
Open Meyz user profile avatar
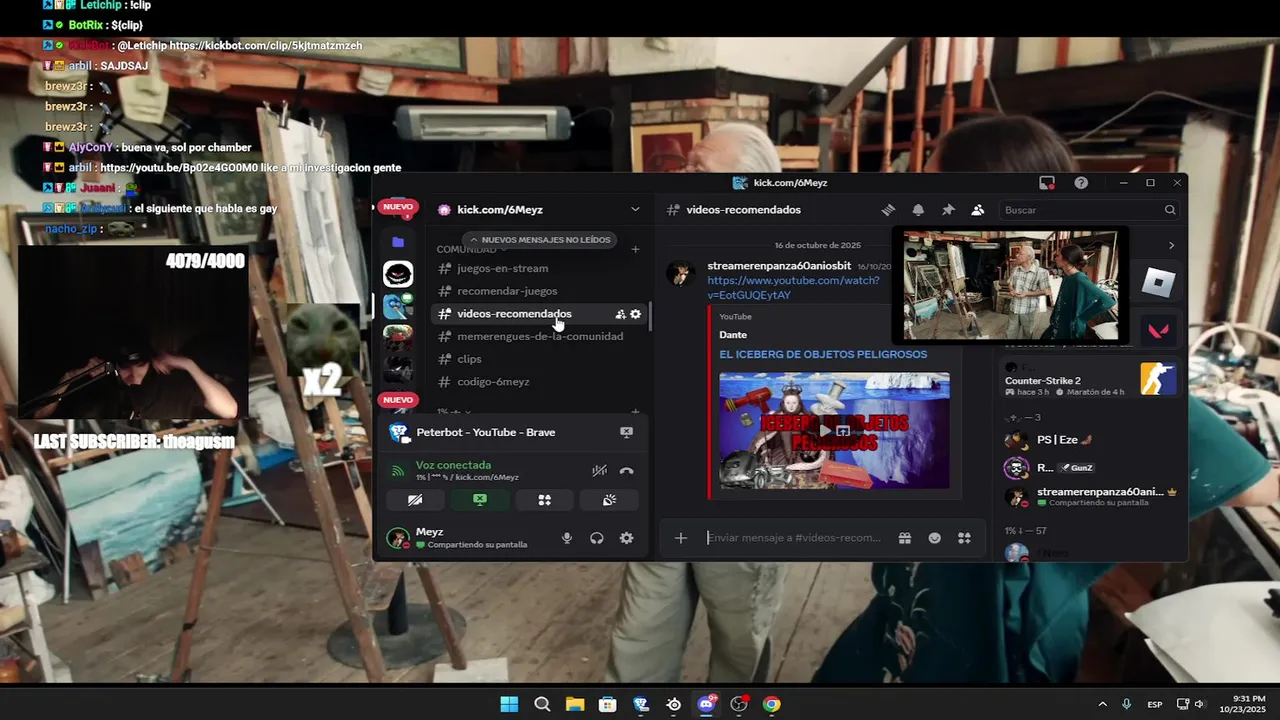[398, 538]
